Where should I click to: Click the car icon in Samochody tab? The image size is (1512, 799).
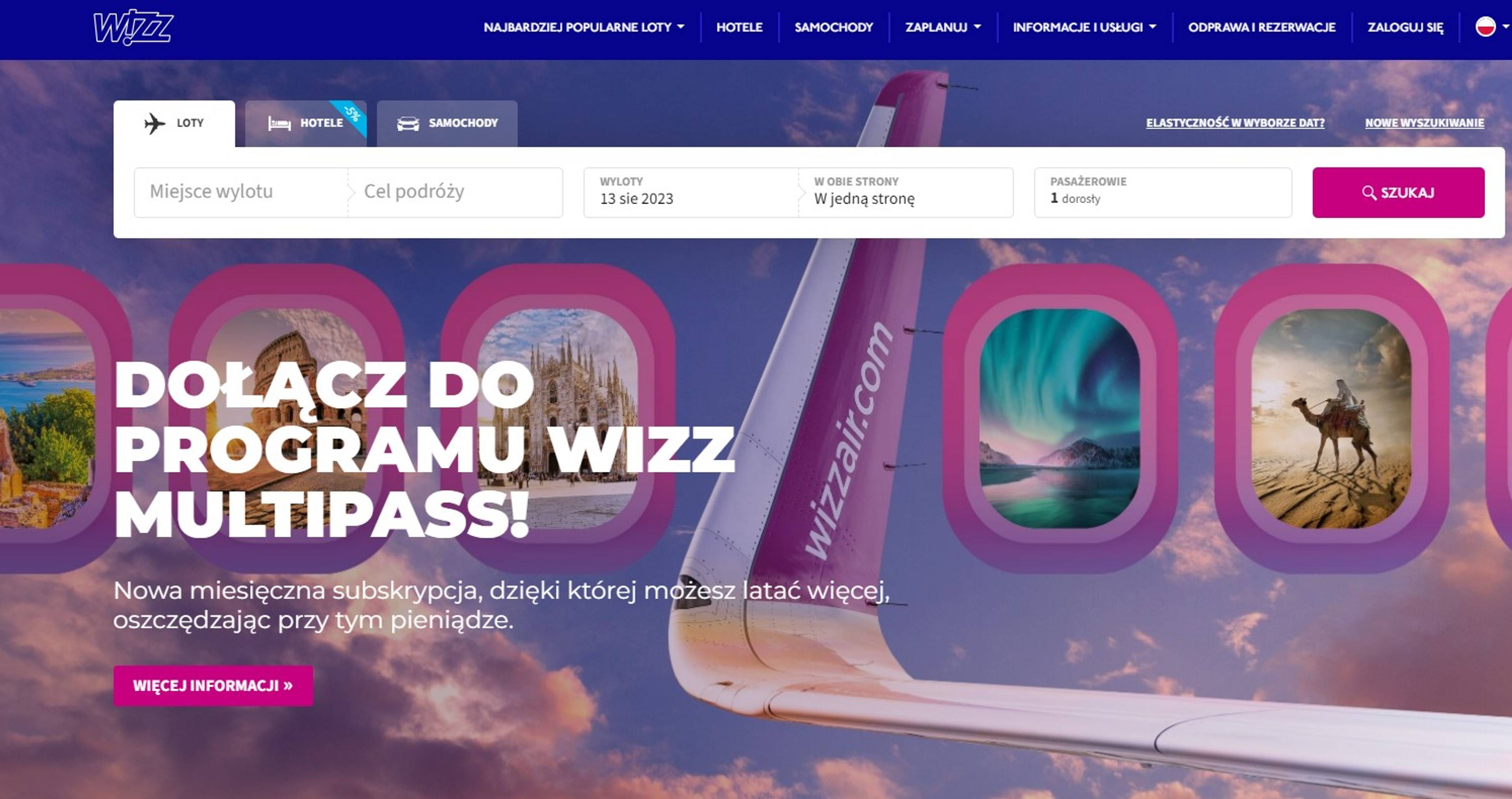tap(408, 123)
